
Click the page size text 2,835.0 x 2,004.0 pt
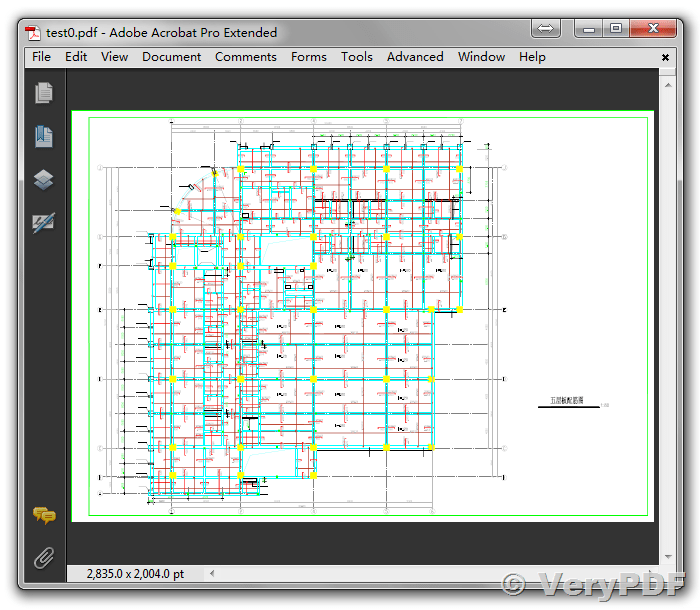coord(135,574)
